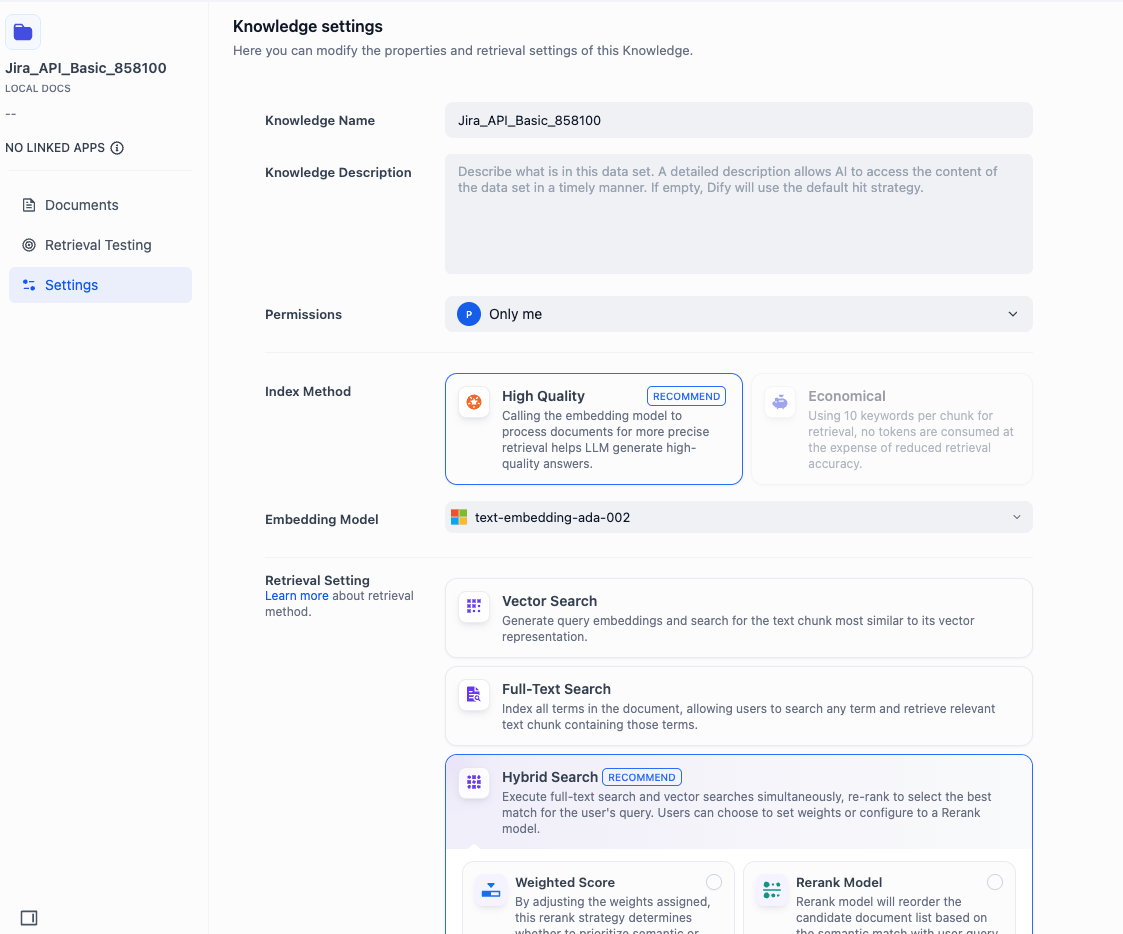This screenshot has height=934, width=1123.
Task: Click the Jira knowledge folder icon
Action: tap(23, 32)
